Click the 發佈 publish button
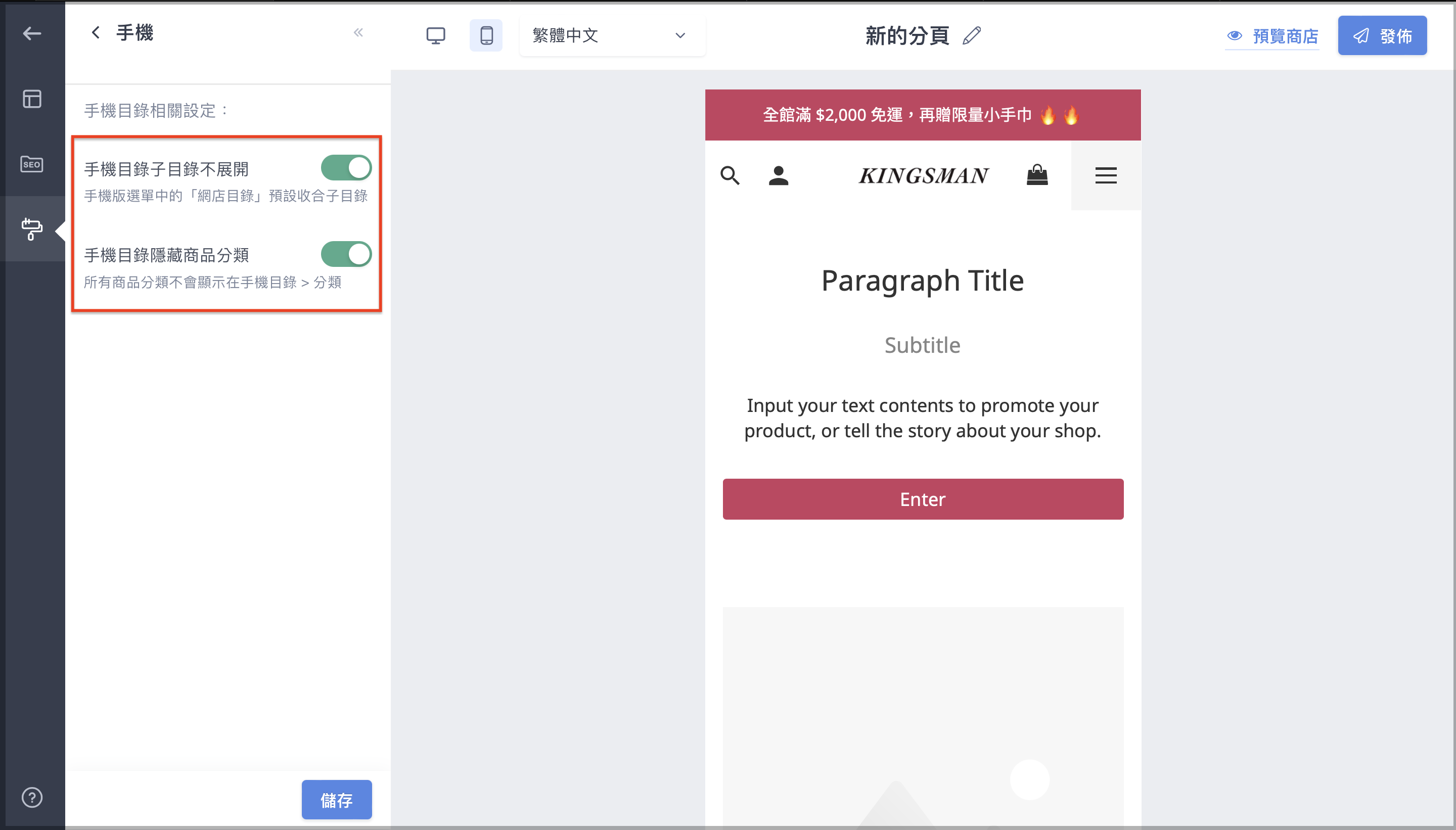Viewport: 1456px width, 830px height. pyautogui.click(x=1382, y=35)
